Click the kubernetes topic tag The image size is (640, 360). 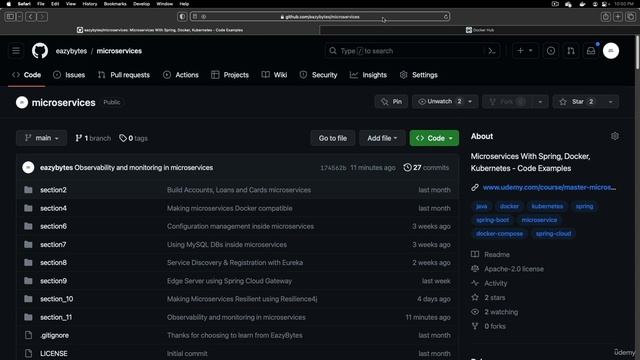tap(547, 206)
